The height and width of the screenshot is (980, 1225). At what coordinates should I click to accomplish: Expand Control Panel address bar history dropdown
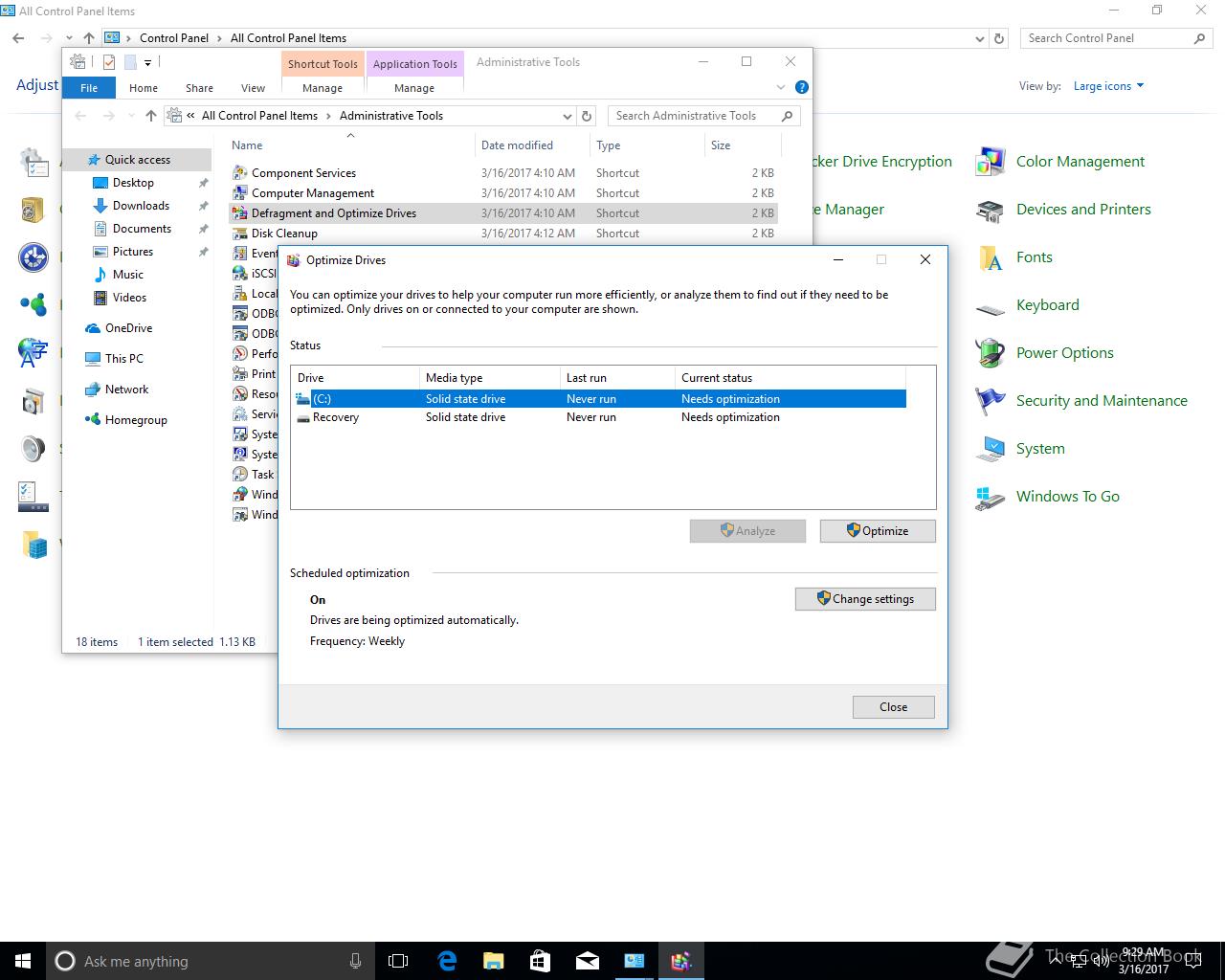tap(979, 38)
